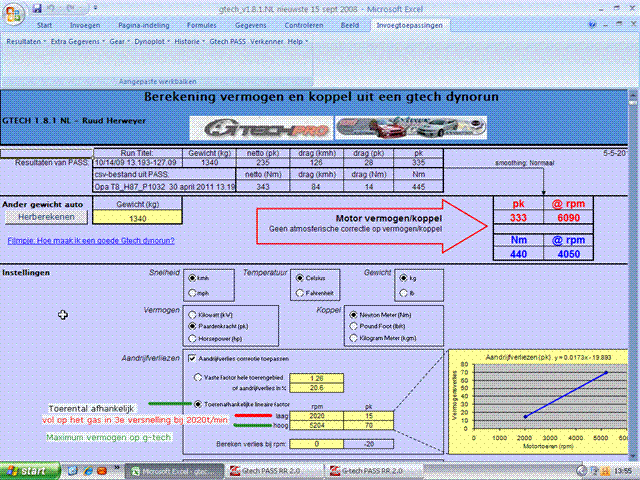Screen dimensions: 640x480
Task: Click the Save icon in quick access toolbar
Action: click(37, 8)
